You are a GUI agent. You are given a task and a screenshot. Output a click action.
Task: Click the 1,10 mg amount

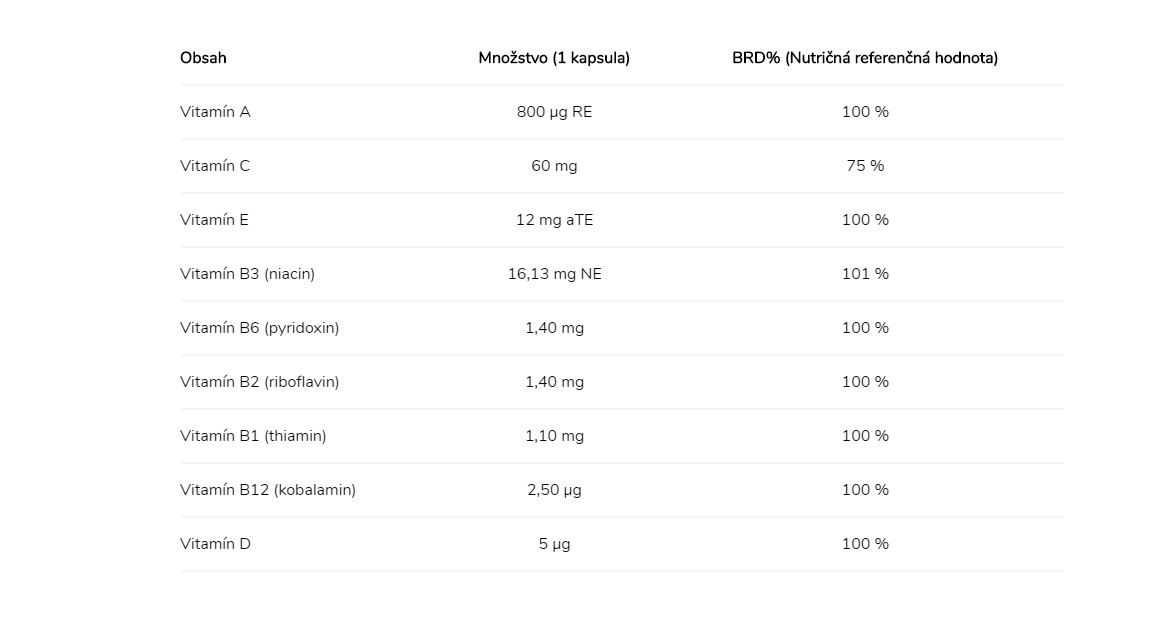point(555,436)
